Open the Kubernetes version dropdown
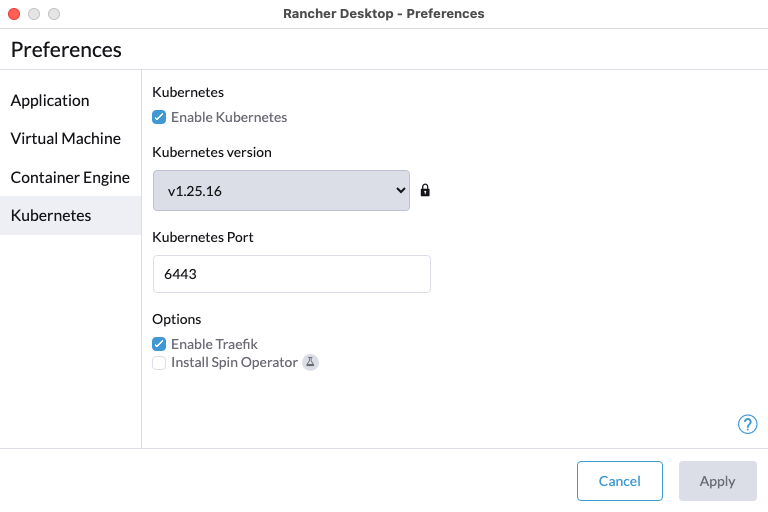This screenshot has width=768, height=512. coord(280,190)
